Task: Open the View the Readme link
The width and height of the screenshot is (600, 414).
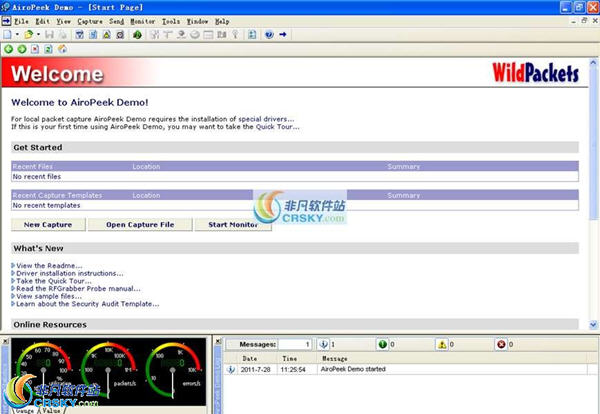Action: (49, 266)
